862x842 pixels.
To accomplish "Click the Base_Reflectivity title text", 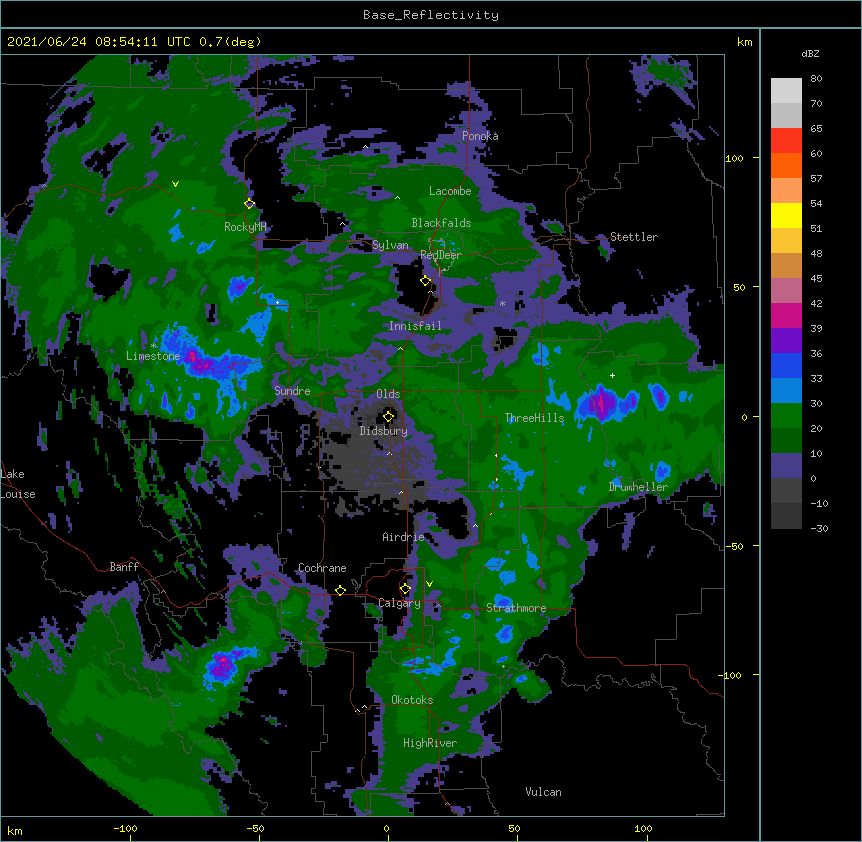I will pyautogui.click(x=431, y=15).
